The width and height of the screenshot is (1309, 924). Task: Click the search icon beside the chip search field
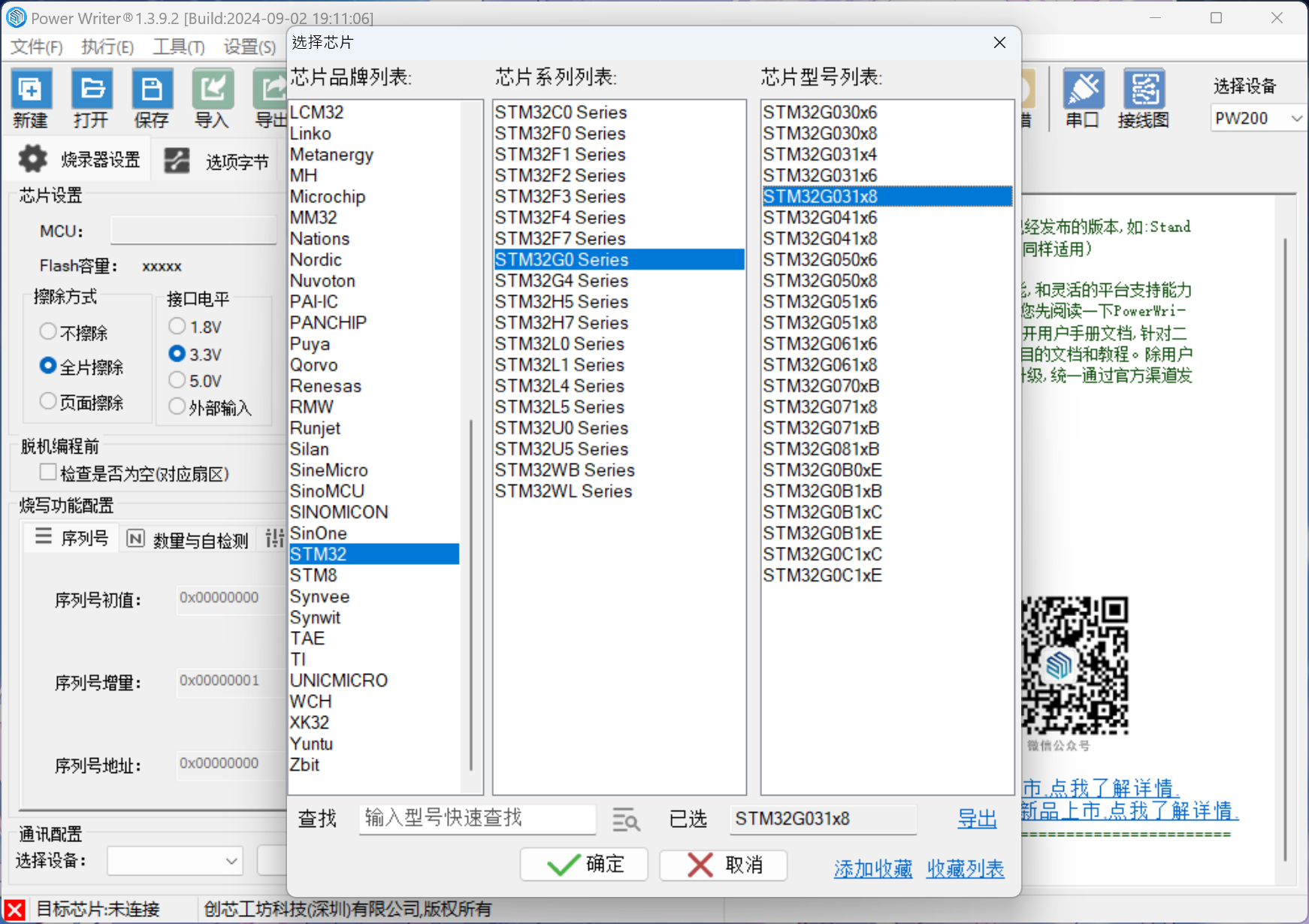pos(626,820)
